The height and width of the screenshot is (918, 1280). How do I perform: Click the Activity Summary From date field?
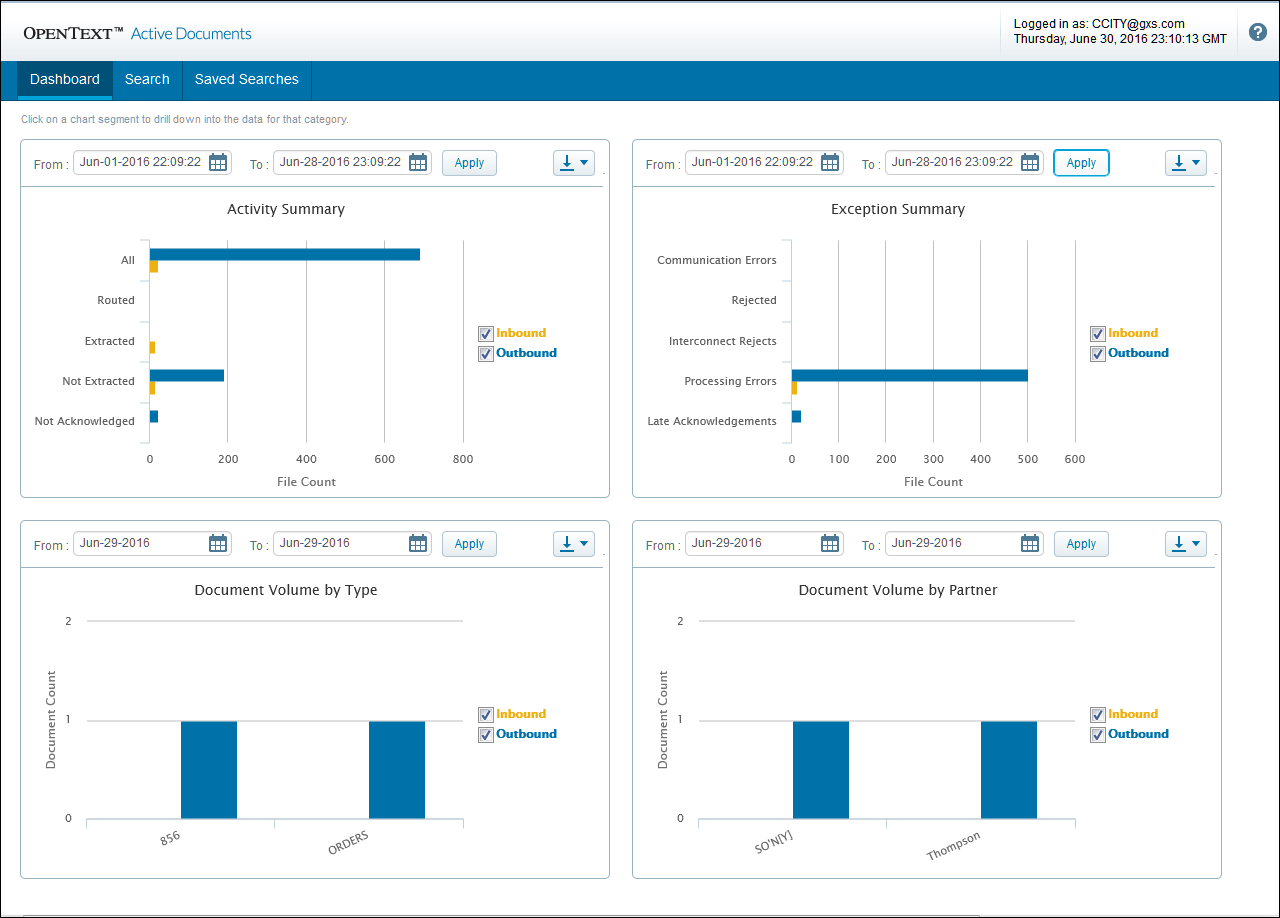click(x=140, y=162)
